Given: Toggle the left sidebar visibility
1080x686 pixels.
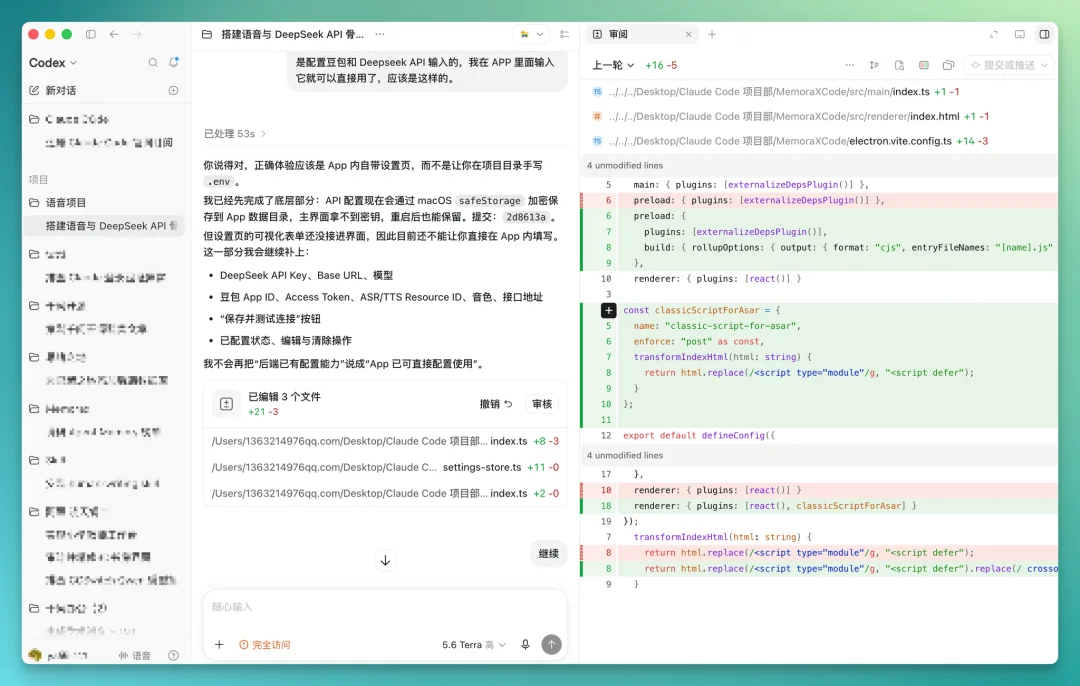Looking at the screenshot, I should point(90,34).
